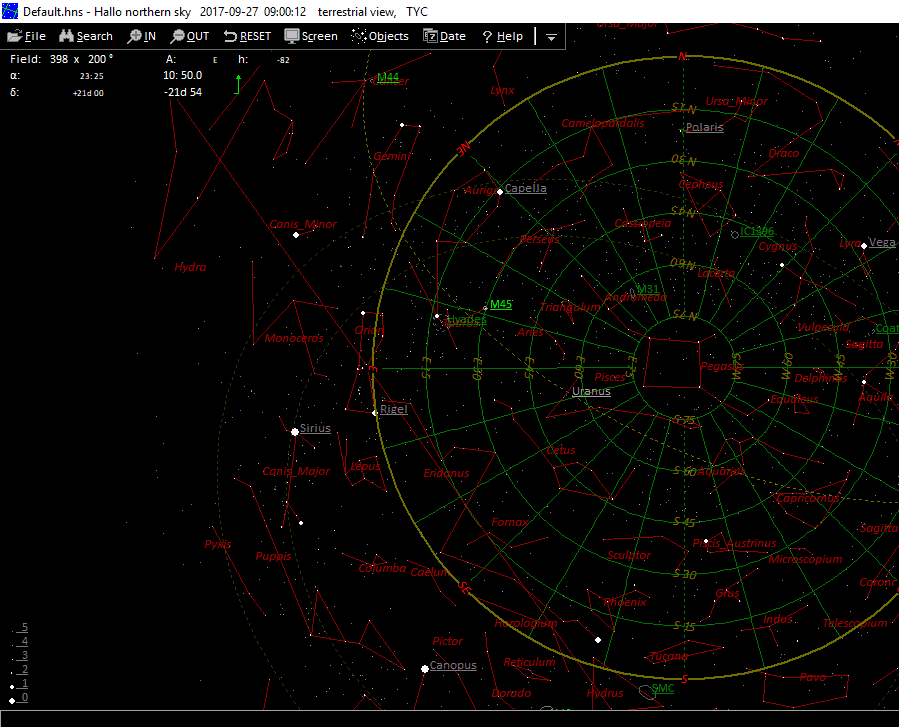Click the Help question mark icon

(x=487, y=37)
